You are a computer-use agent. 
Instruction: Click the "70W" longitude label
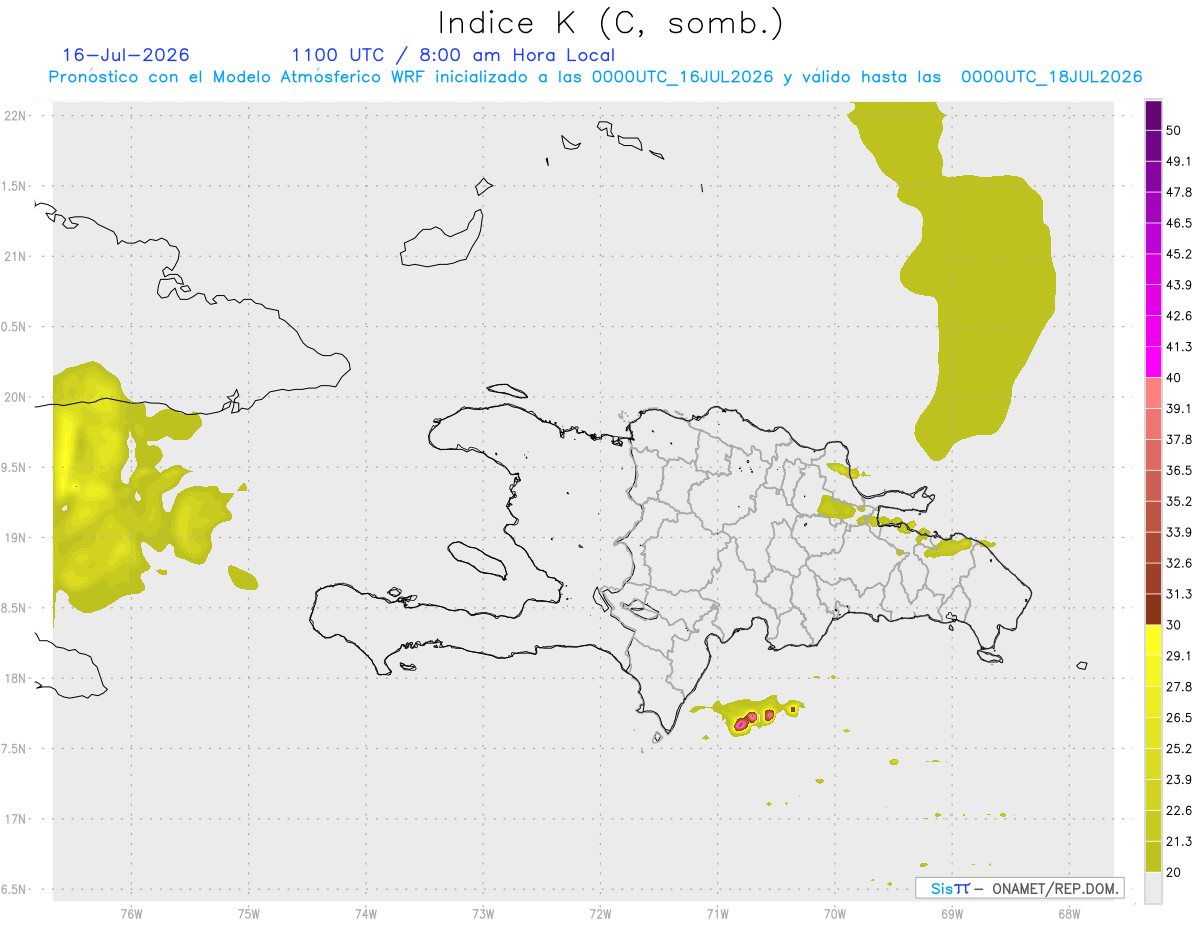coord(834,913)
